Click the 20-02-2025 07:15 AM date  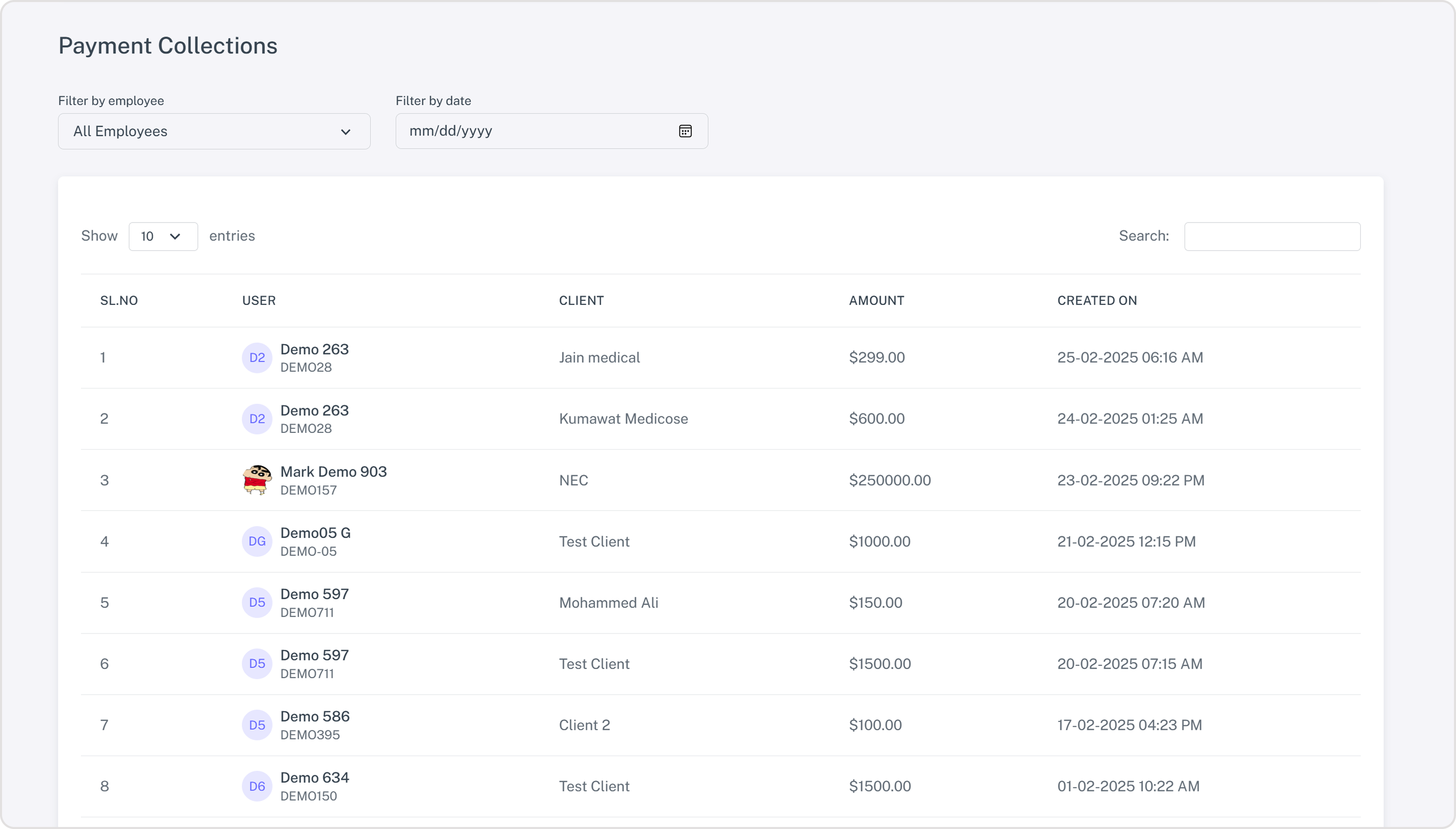click(x=1129, y=664)
